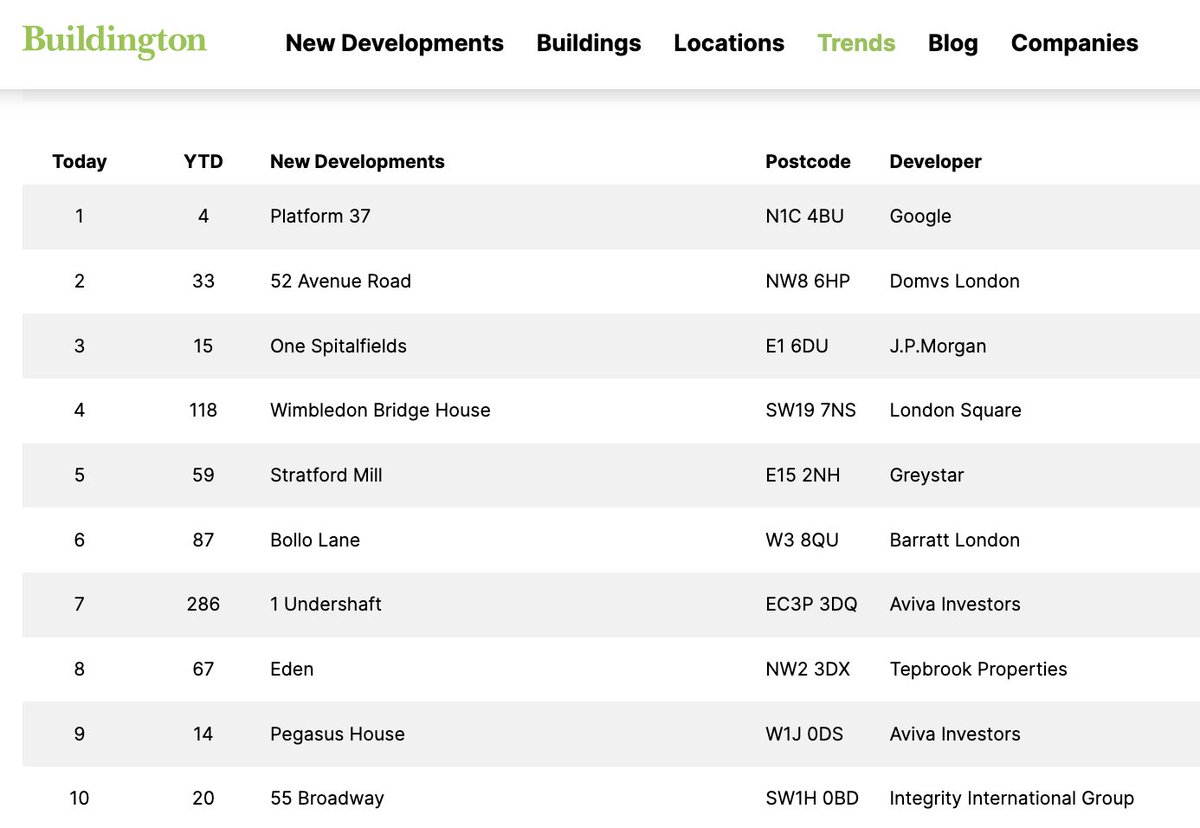This screenshot has width=1200, height=828.
Task: Click the Postcode column header
Action: [808, 162]
